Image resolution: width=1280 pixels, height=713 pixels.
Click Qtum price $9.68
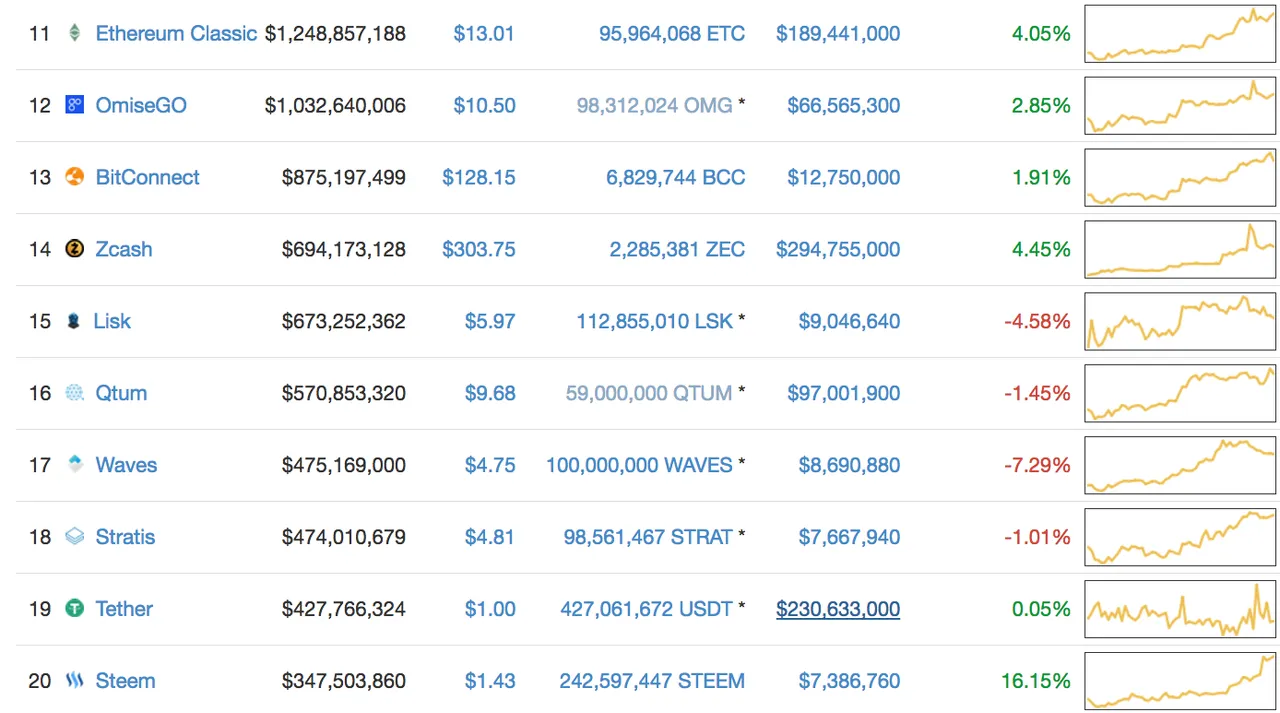click(x=490, y=393)
